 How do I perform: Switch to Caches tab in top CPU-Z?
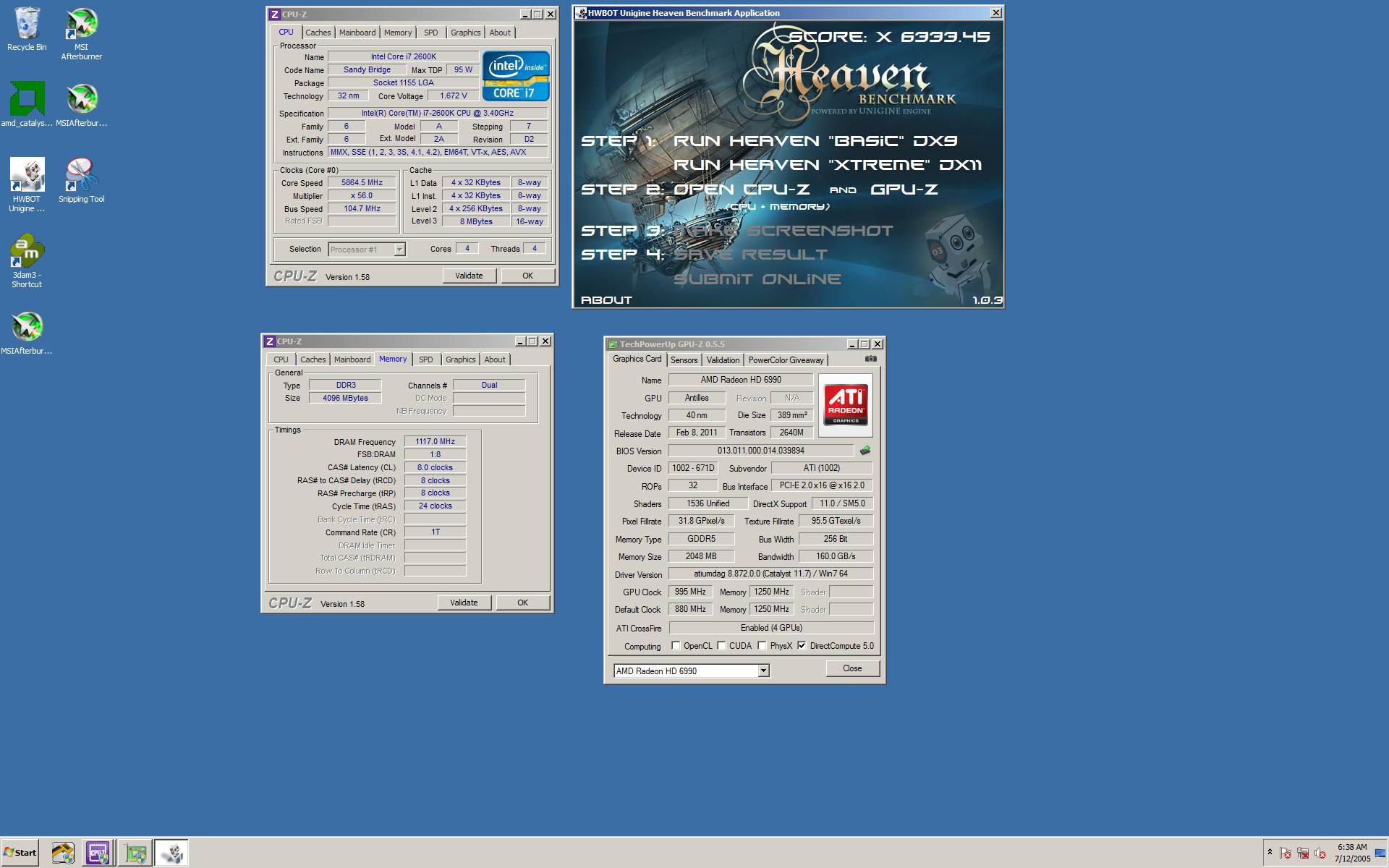point(318,33)
